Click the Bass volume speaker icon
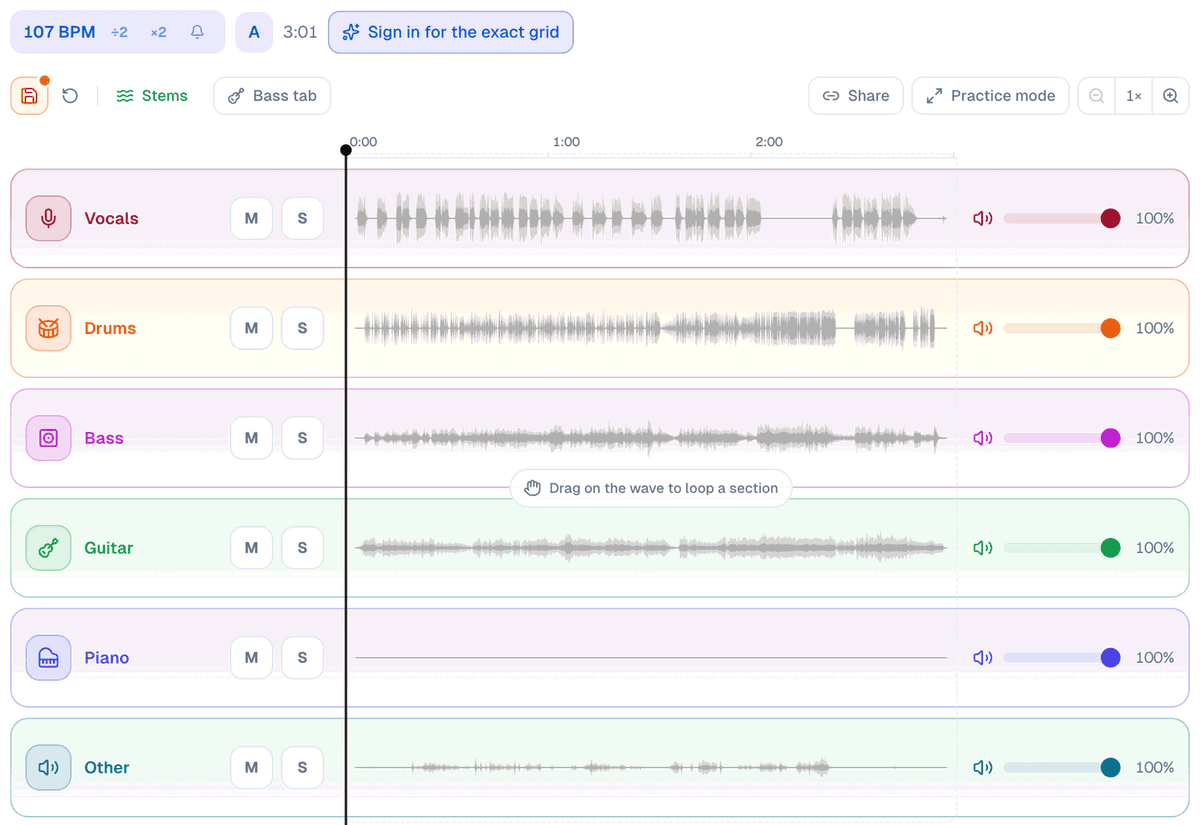This screenshot has height=825, width=1200. [983, 438]
